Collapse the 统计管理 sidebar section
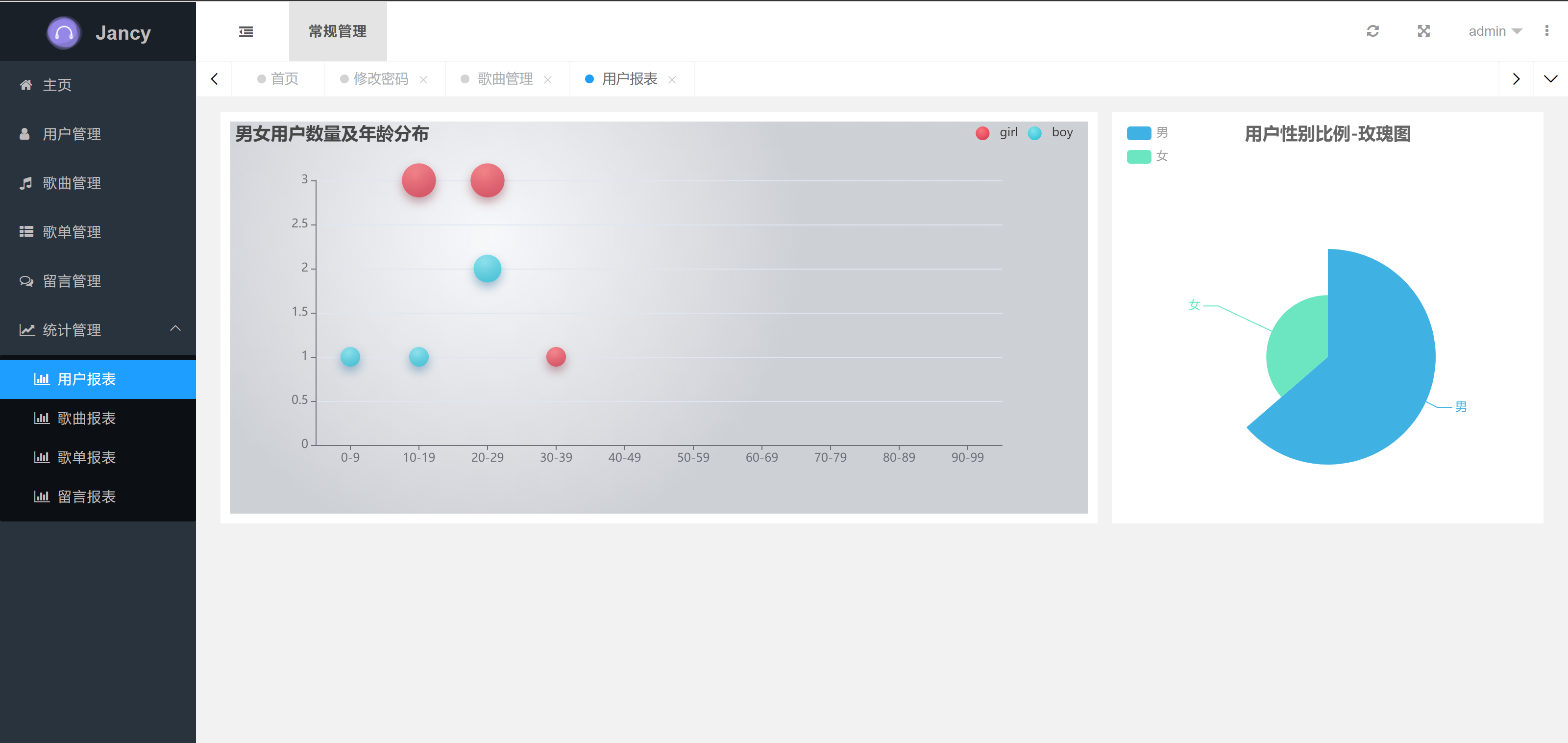The height and width of the screenshot is (743, 1568). click(98, 329)
